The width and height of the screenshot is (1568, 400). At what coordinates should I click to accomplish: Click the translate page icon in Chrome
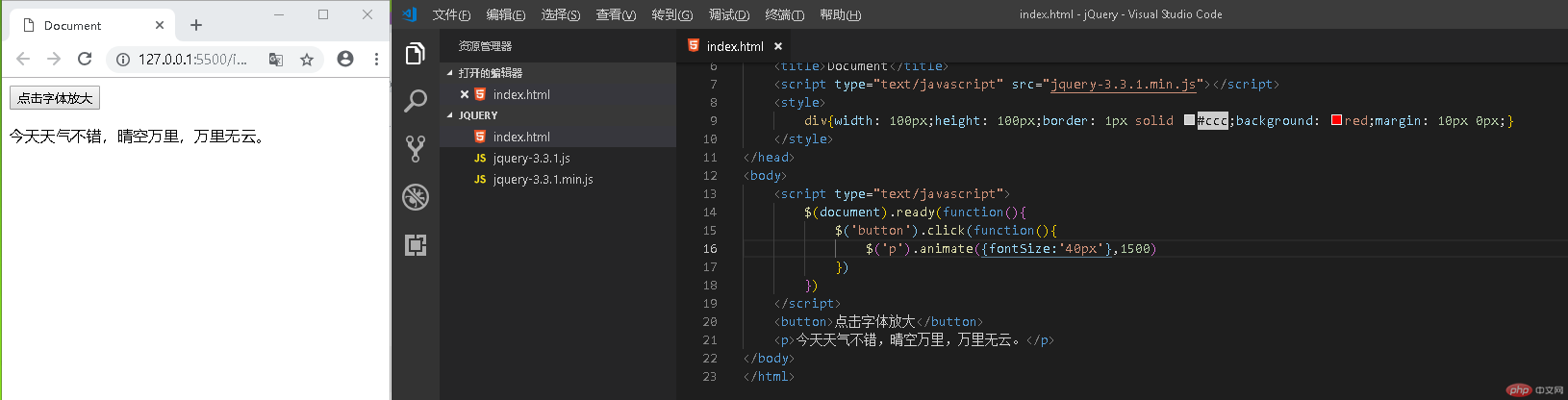[276, 59]
